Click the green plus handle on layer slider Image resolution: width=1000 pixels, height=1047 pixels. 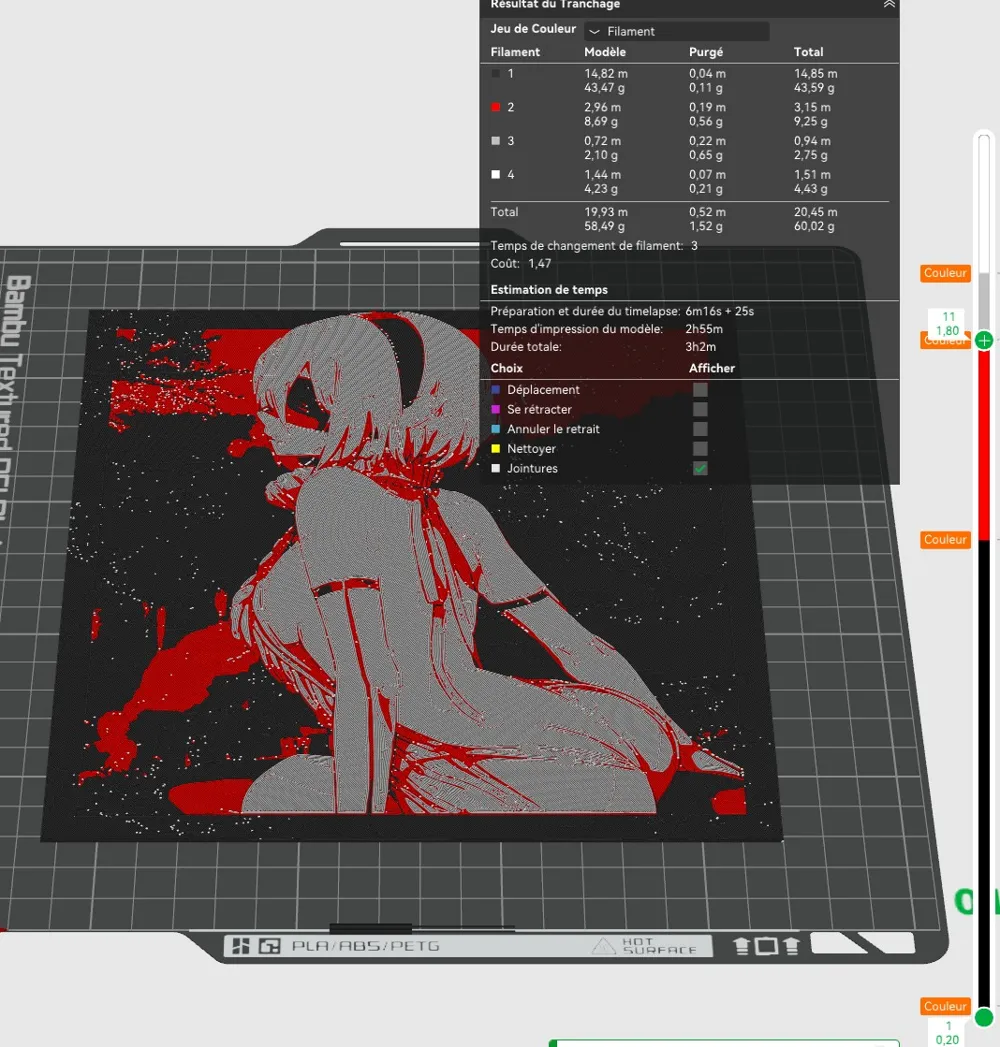984,341
